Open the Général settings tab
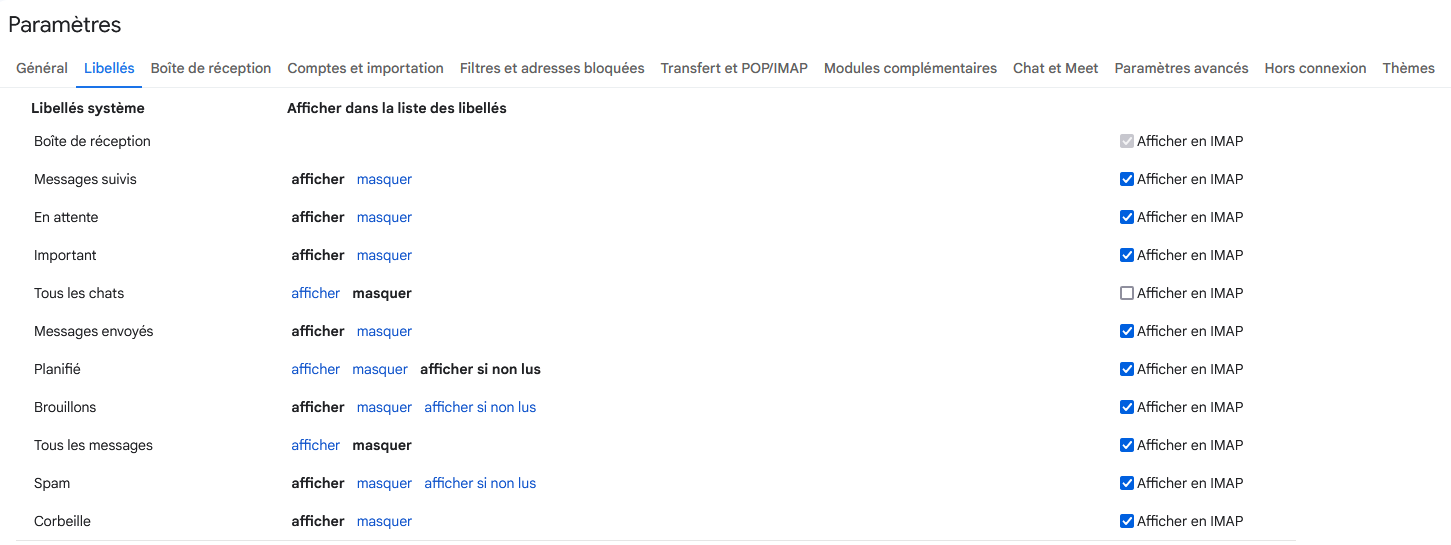1451x545 pixels. pos(42,68)
